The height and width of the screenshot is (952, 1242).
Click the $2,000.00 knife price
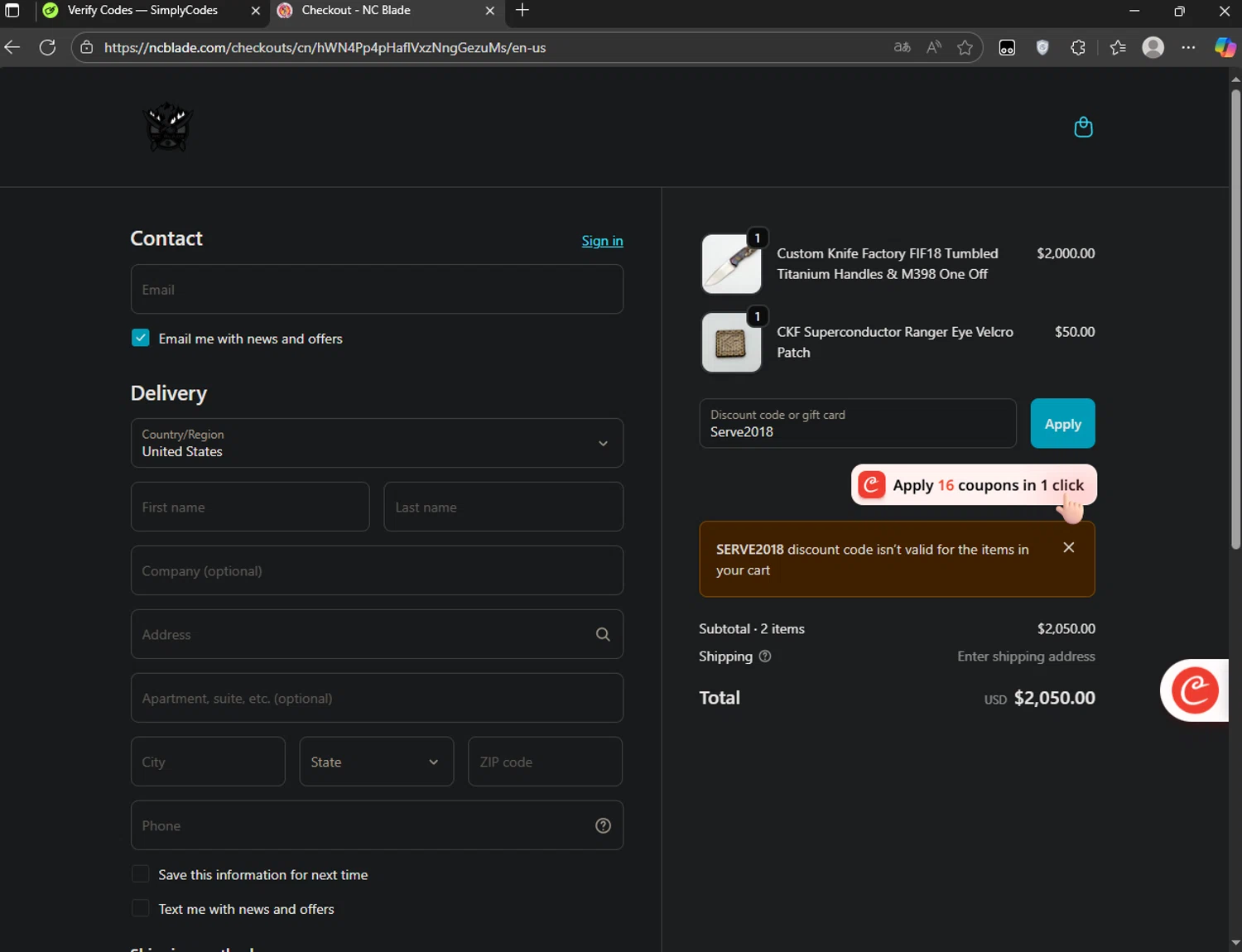click(x=1066, y=253)
